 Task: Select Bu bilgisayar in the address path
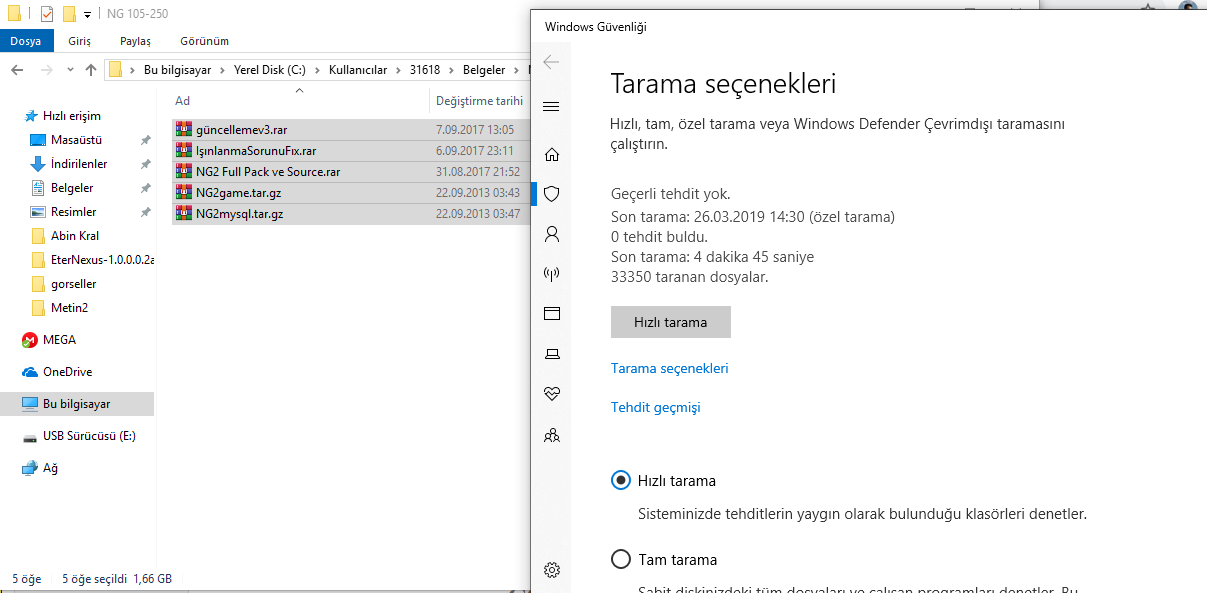coord(178,70)
